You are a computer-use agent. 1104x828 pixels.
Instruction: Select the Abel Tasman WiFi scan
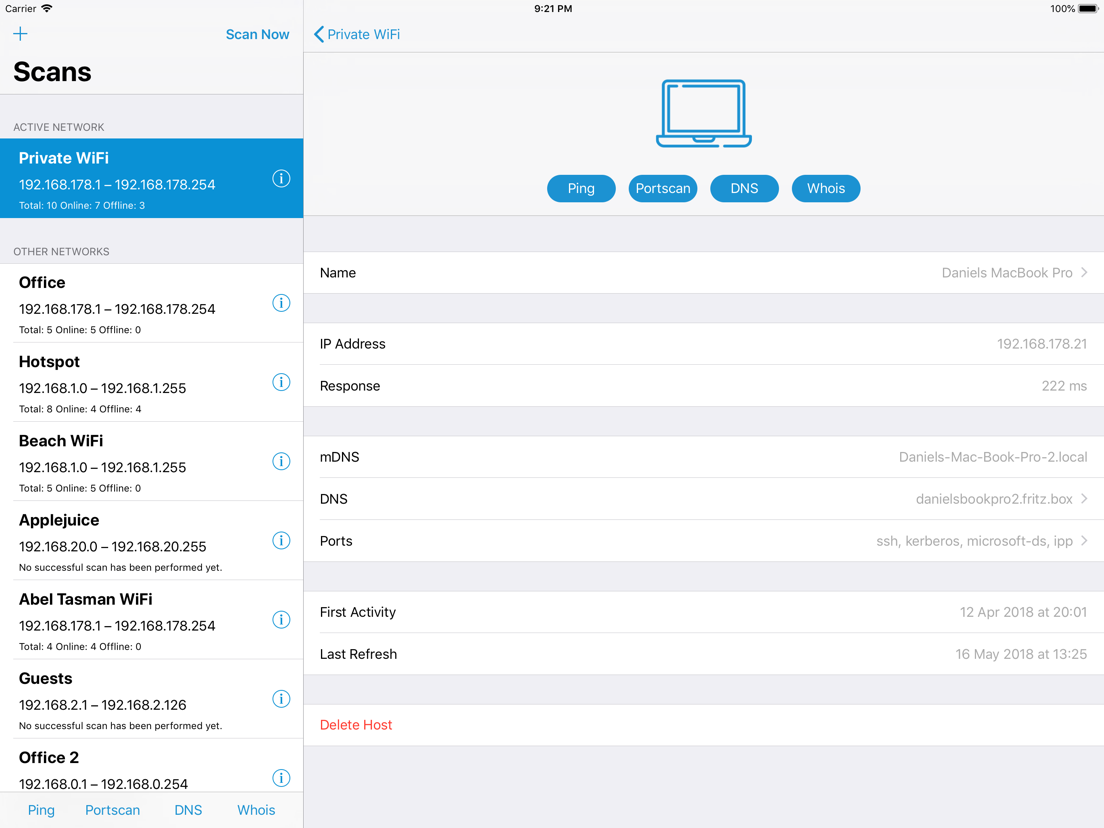pos(151,620)
